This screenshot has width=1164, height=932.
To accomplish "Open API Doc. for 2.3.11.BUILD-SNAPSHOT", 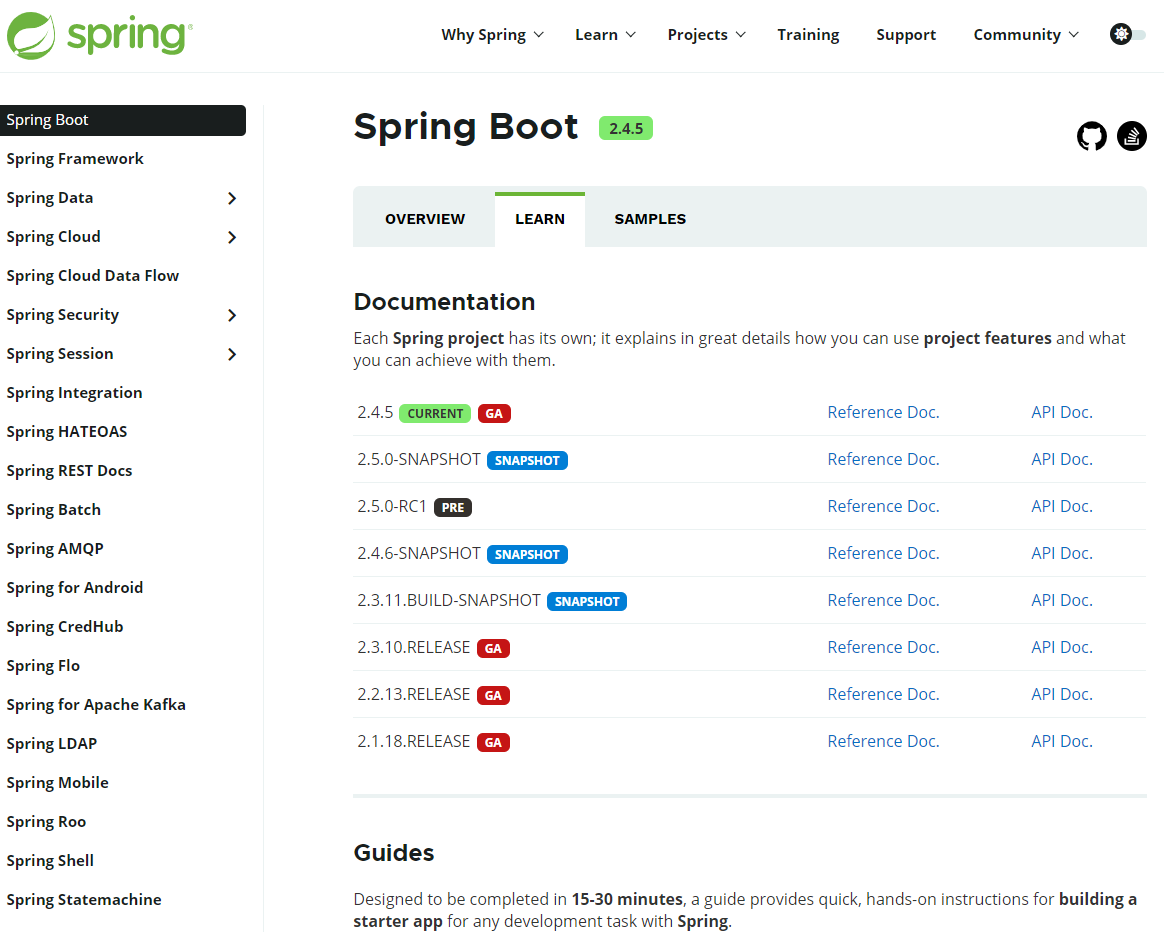I will click(1062, 600).
